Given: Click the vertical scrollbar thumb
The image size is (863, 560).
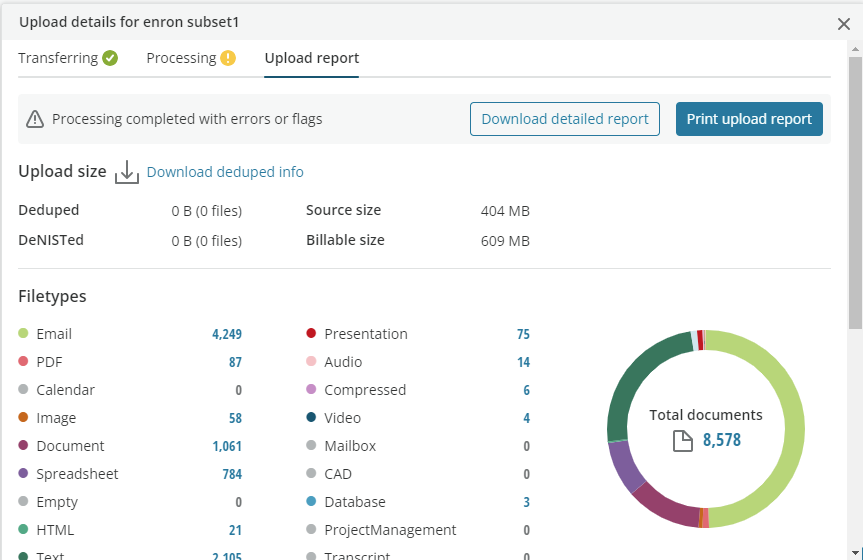Looking at the screenshot, I should 855,193.
